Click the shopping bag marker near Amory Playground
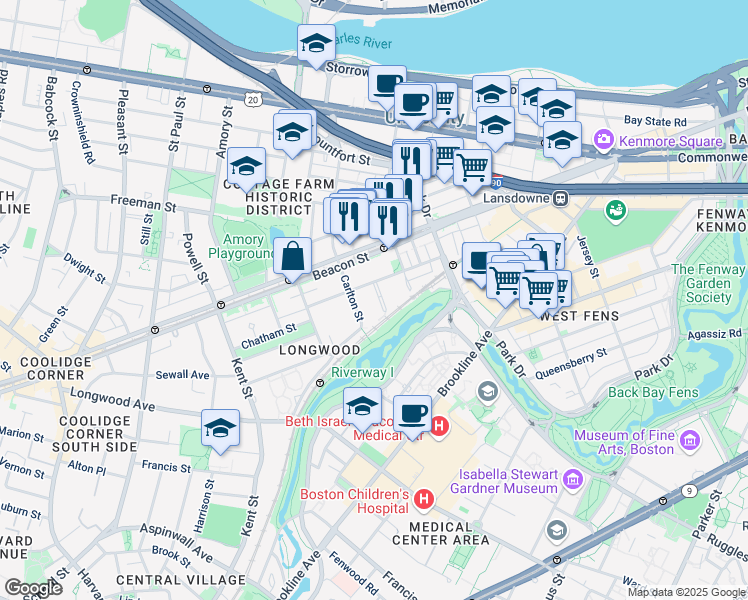This screenshot has height=600, width=748. click(x=292, y=259)
